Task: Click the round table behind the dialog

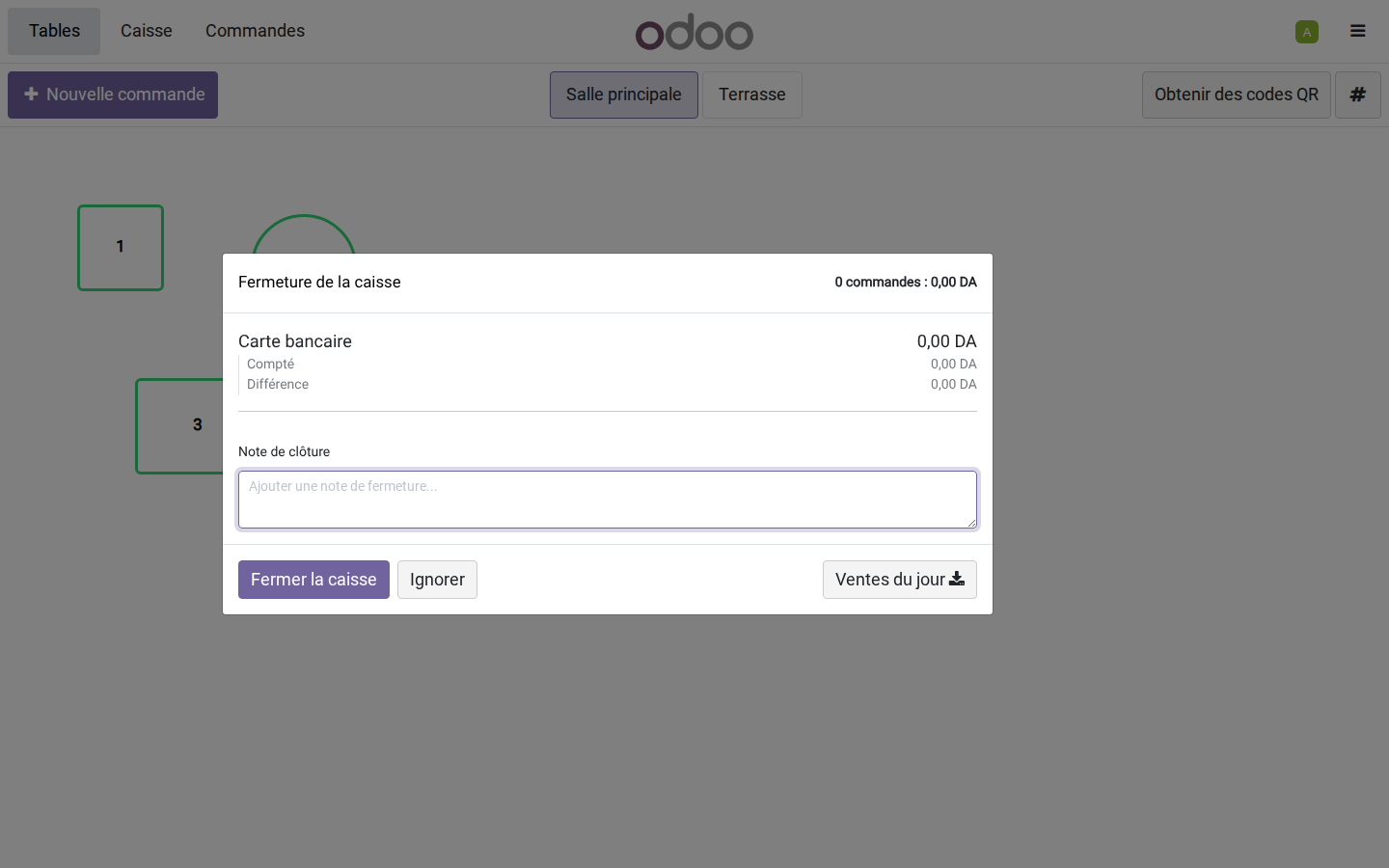Action: click(304, 233)
